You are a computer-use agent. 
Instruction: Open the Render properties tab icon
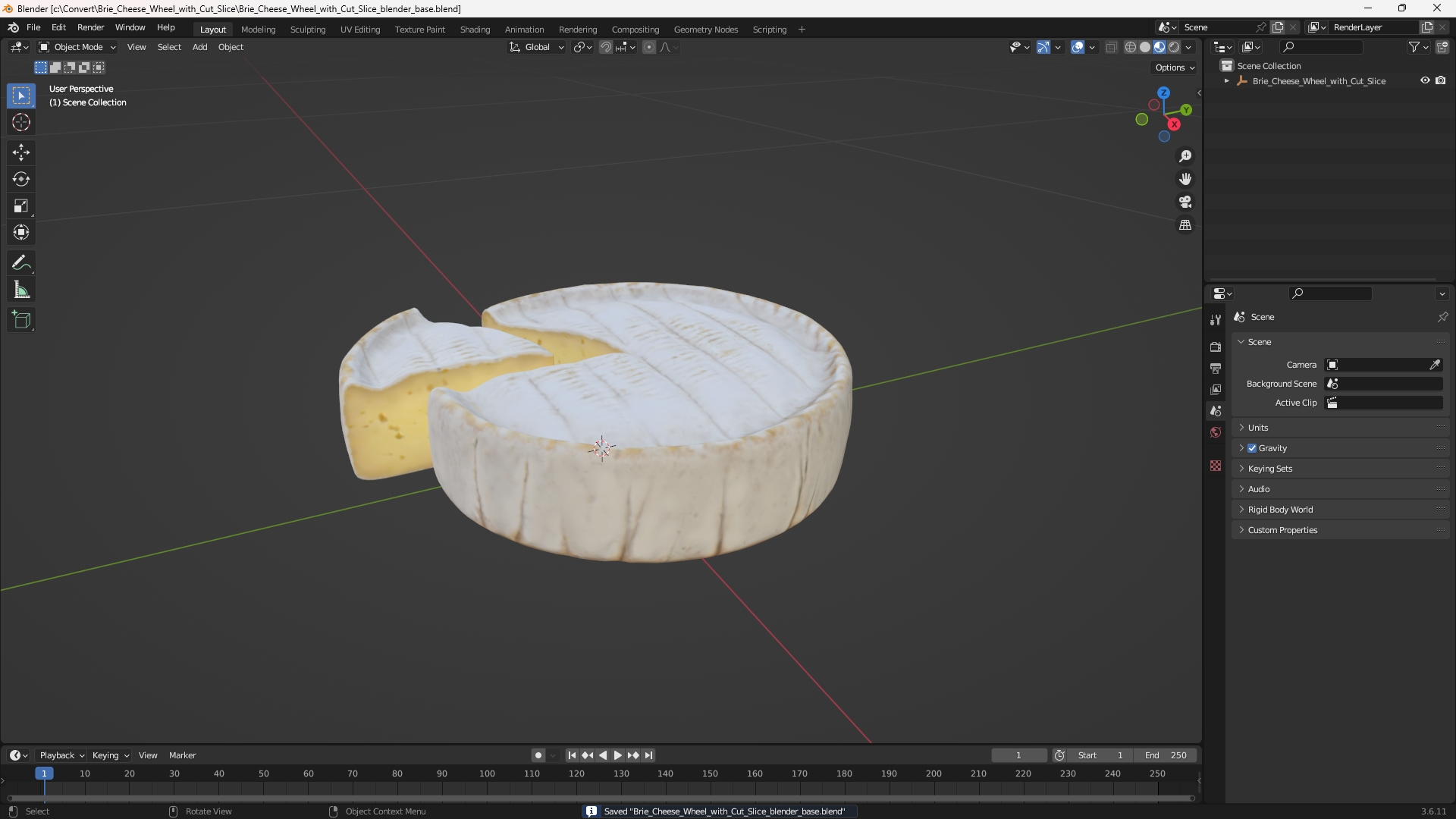(1216, 347)
